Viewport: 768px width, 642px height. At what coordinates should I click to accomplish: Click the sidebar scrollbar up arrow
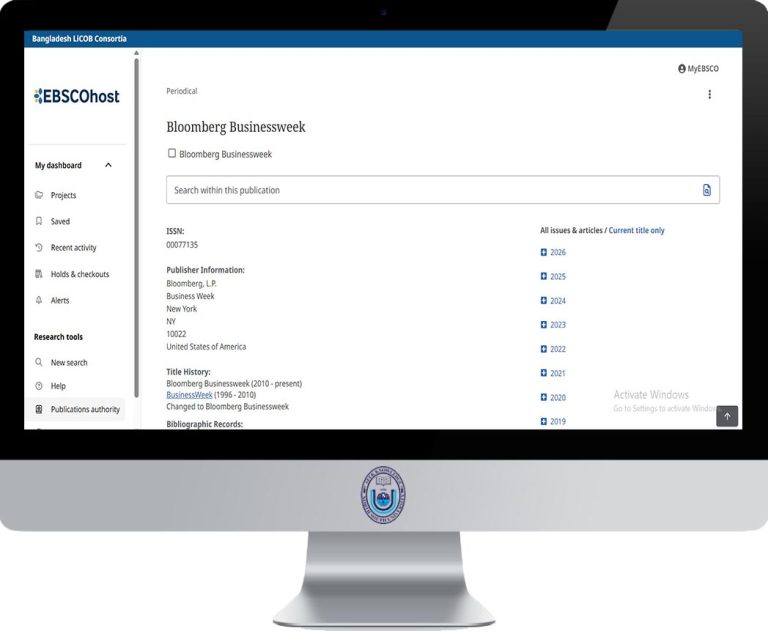(136, 53)
